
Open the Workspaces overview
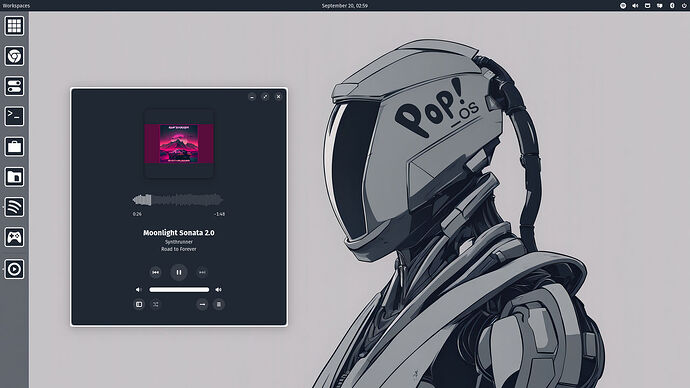pyautogui.click(x=16, y=6)
